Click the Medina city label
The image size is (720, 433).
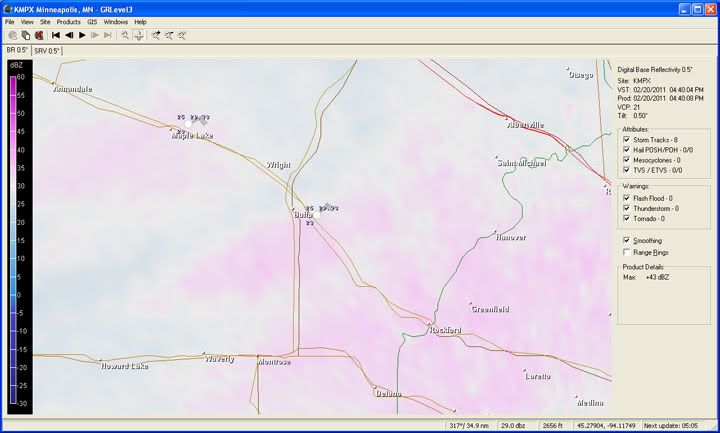tap(590, 403)
